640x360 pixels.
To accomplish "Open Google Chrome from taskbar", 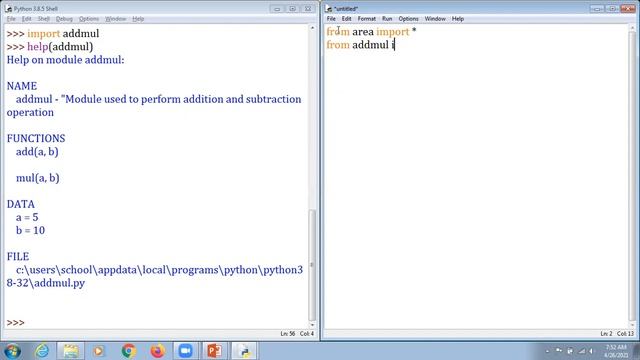I will (129, 351).
